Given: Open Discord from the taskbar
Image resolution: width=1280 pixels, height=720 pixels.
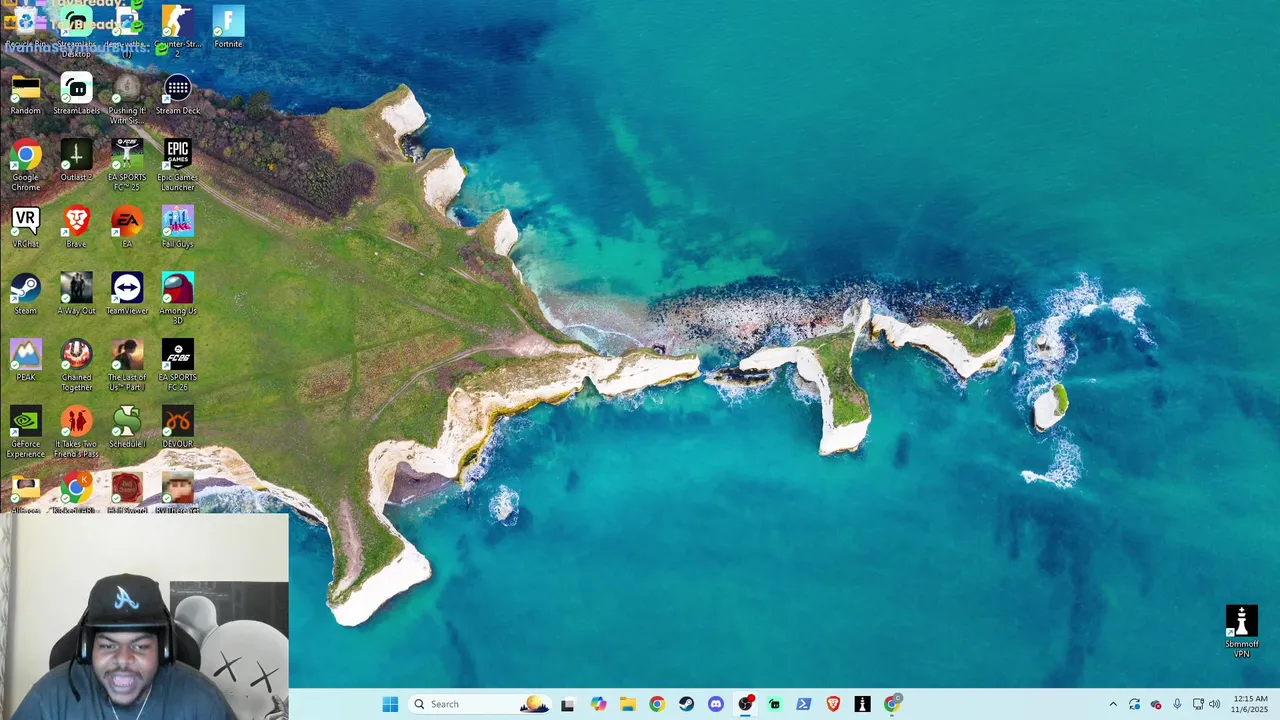Looking at the screenshot, I should 716,704.
